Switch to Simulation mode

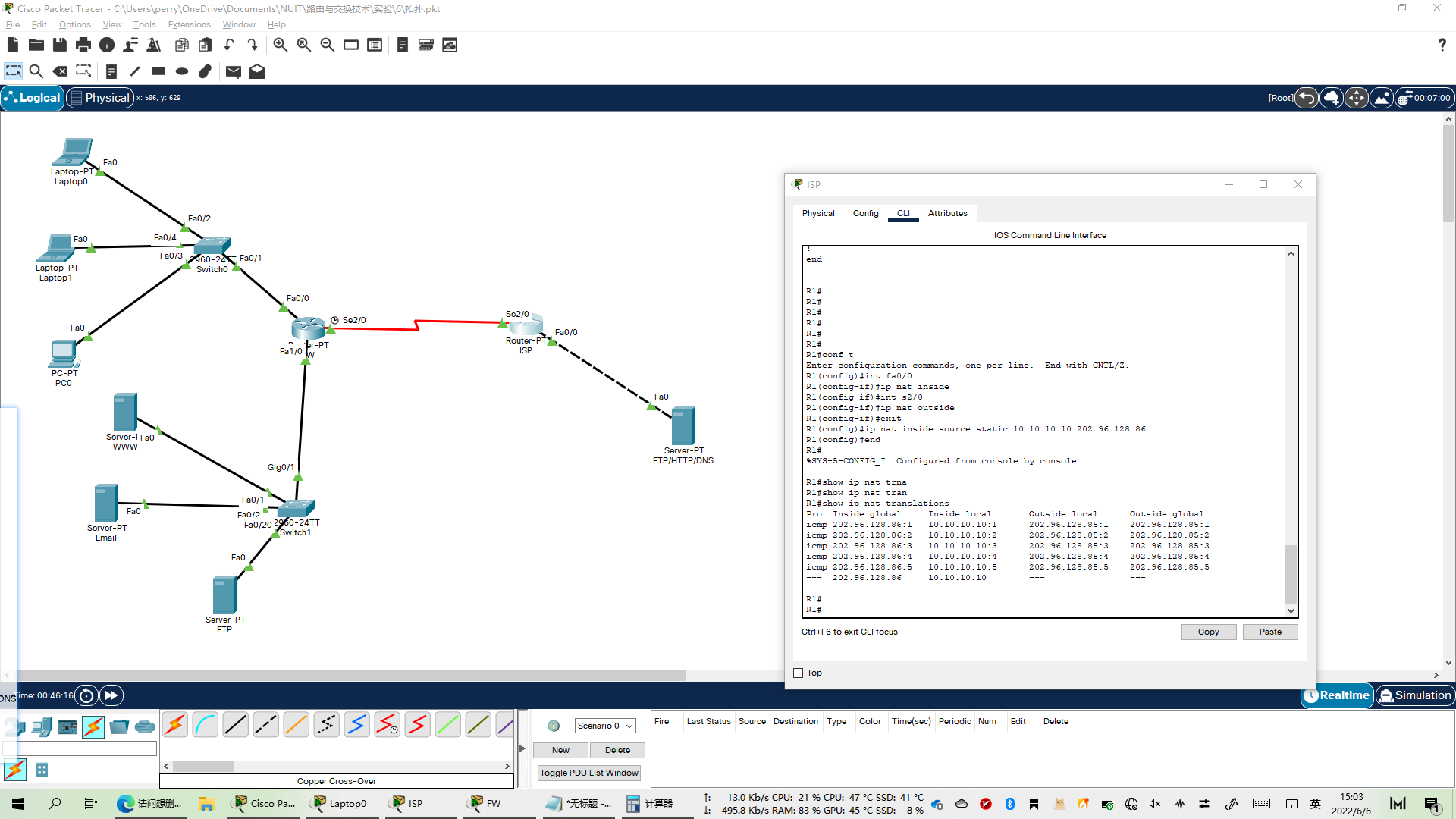click(x=1415, y=695)
